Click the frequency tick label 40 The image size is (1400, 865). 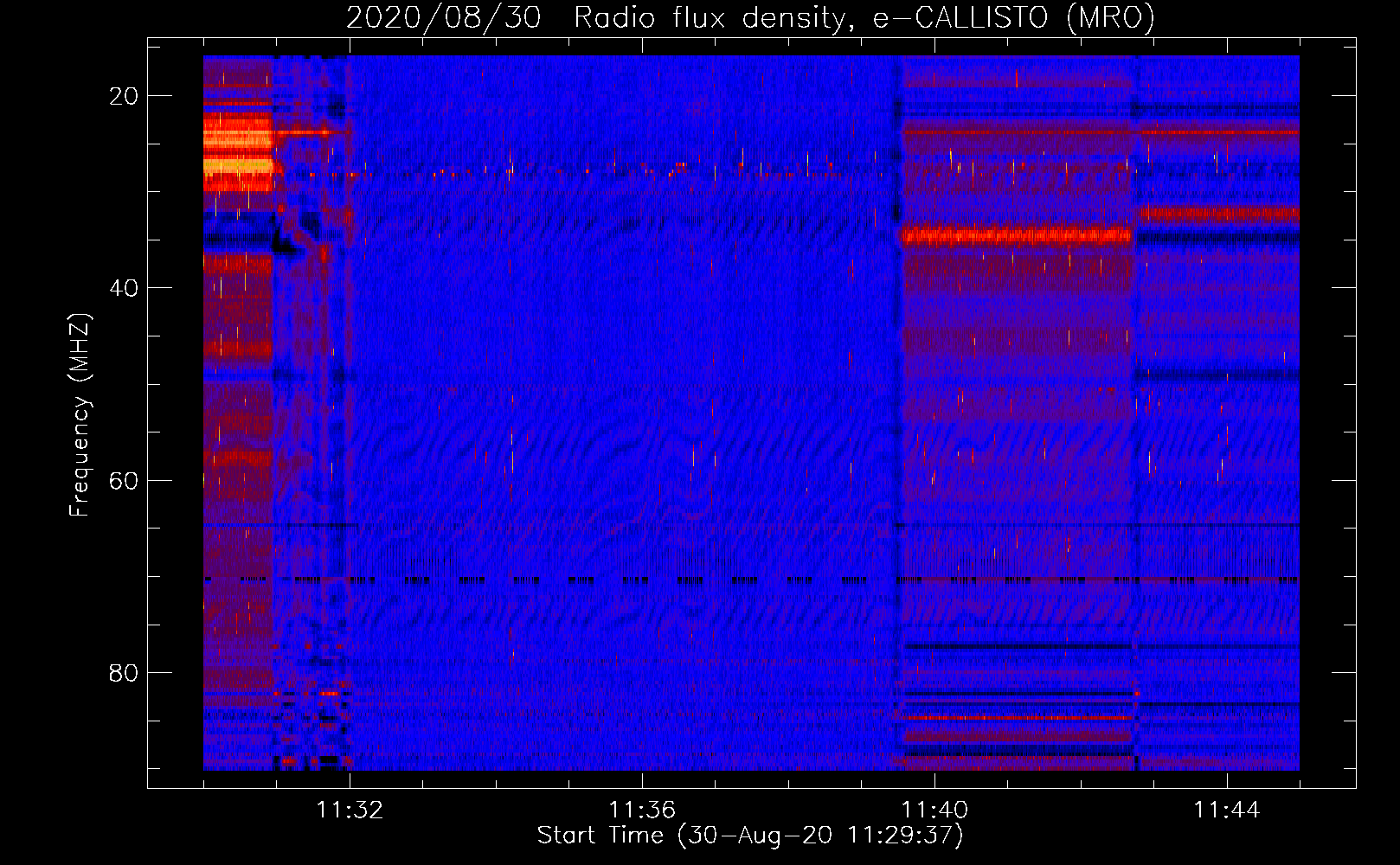[124, 288]
